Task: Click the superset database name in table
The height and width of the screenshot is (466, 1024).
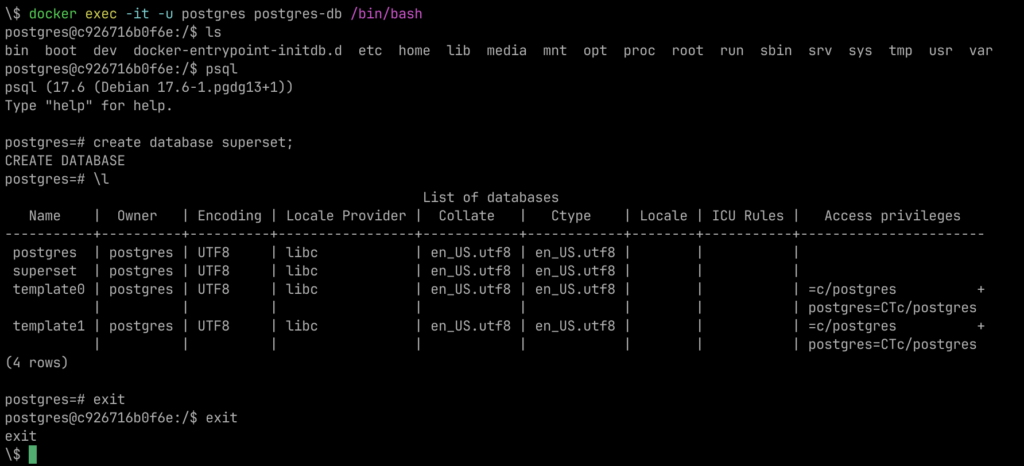Action: click(x=45, y=271)
